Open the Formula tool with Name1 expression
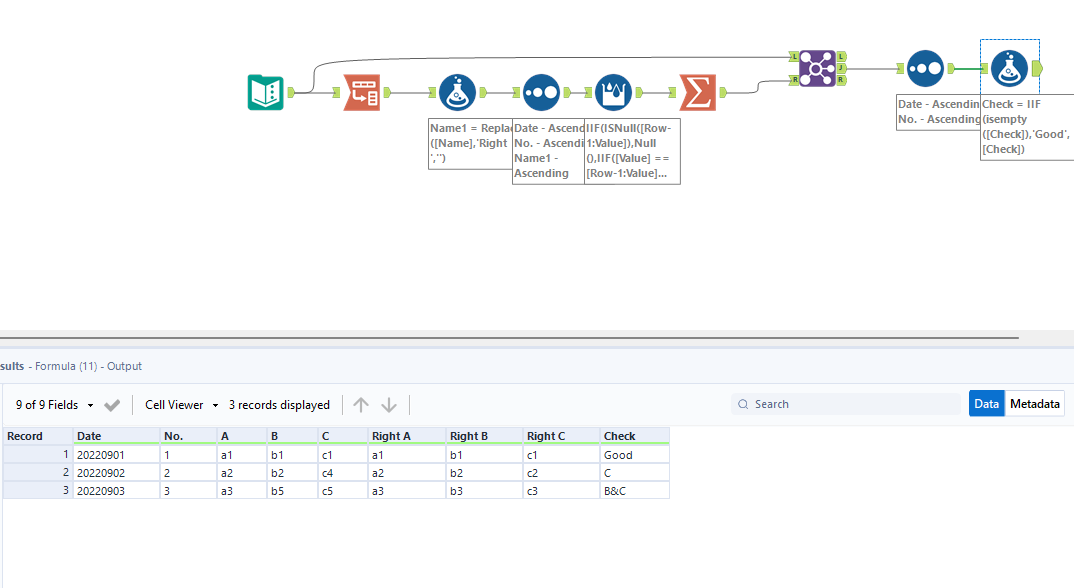Screen dimensions: 1074x588 tap(457, 92)
